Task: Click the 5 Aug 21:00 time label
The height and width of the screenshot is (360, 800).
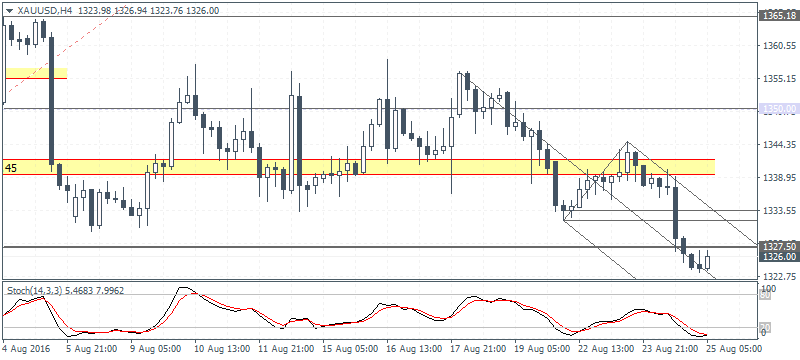Action: click(x=91, y=350)
